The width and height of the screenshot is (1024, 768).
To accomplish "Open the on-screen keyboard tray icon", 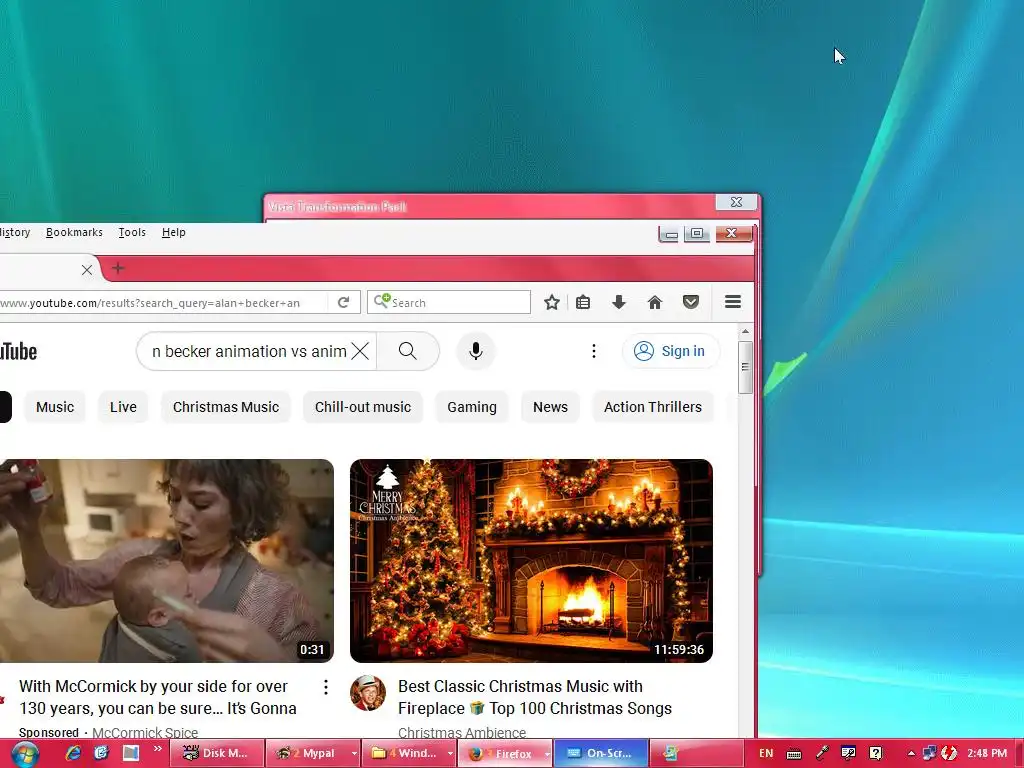I will click(794, 754).
